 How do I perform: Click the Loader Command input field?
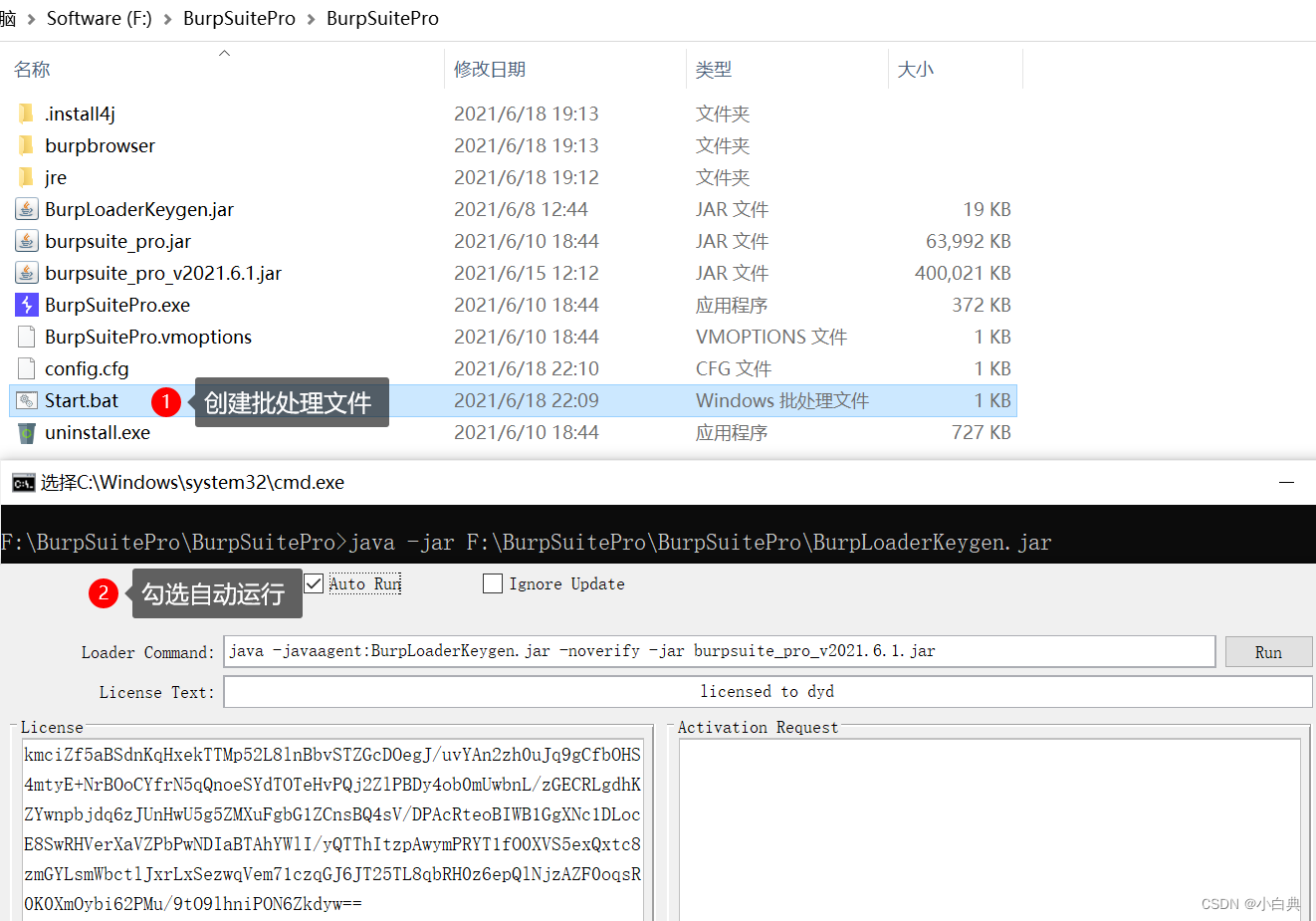(719, 651)
